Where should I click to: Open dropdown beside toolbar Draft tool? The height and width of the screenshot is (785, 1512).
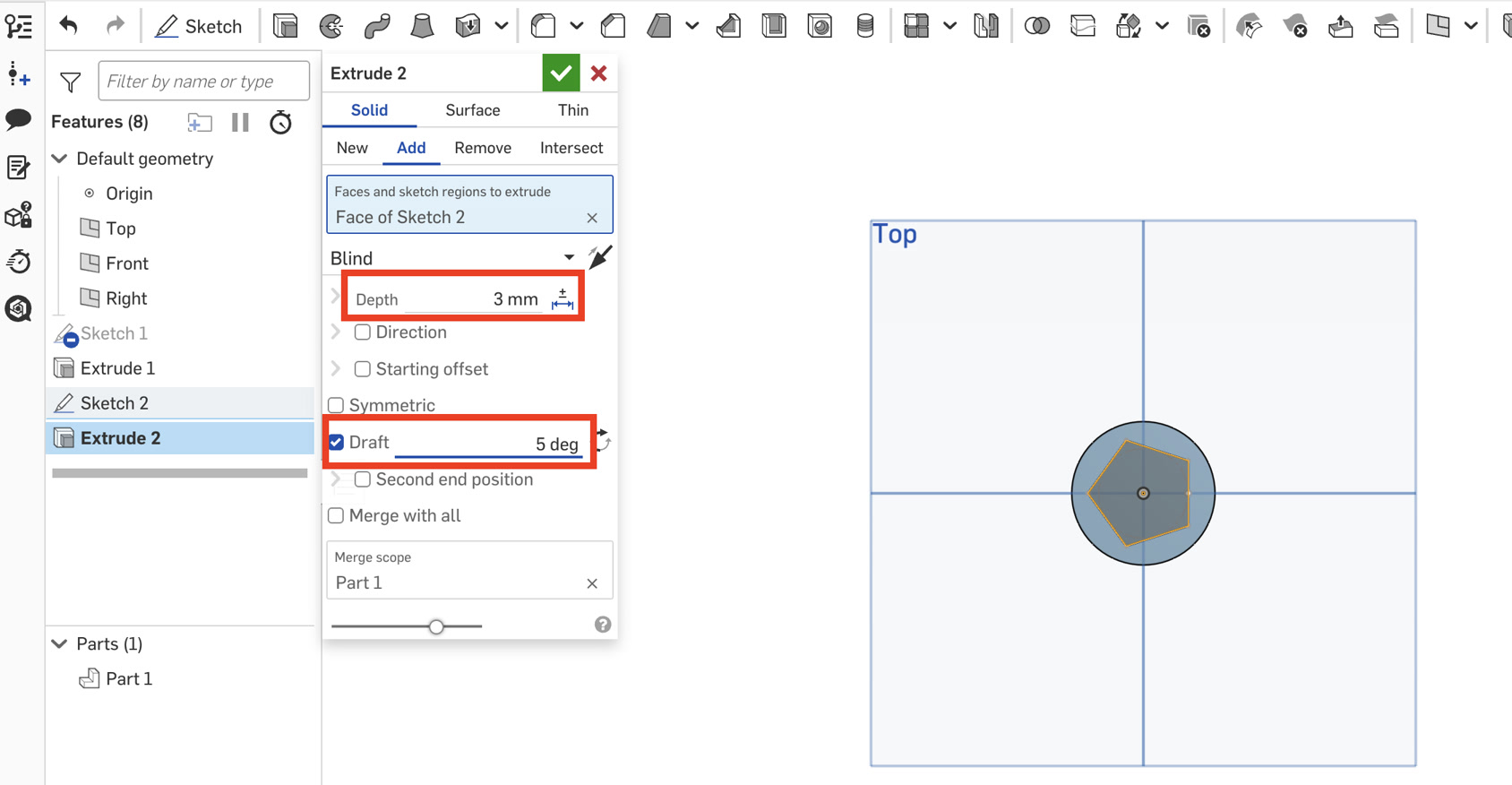692,26
